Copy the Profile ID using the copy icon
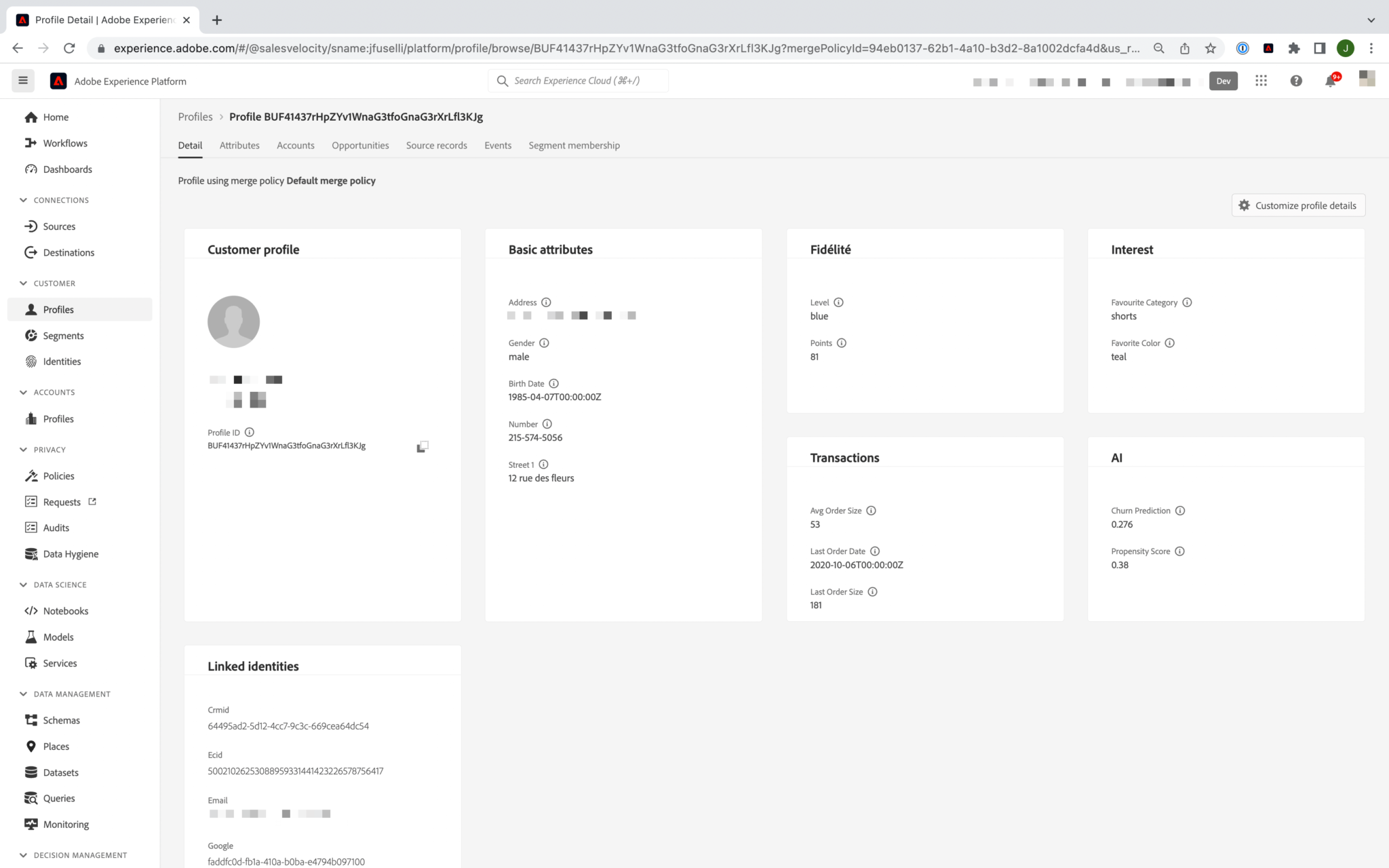The height and width of the screenshot is (868, 1389). 423,446
